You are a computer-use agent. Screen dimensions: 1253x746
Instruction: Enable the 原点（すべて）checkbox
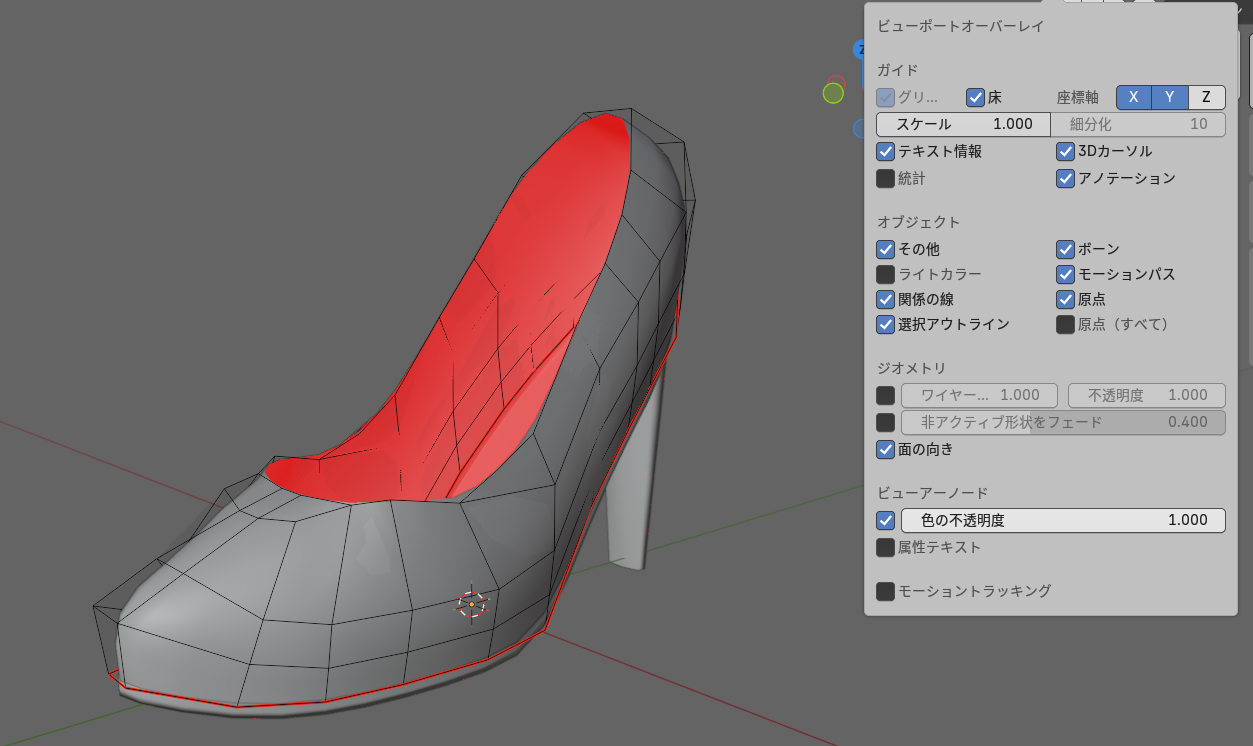click(1065, 324)
